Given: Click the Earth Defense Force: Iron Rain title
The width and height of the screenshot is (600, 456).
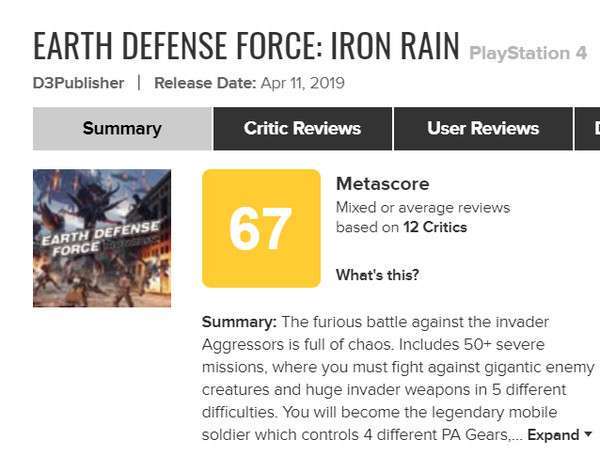Looking at the screenshot, I should tap(246, 46).
